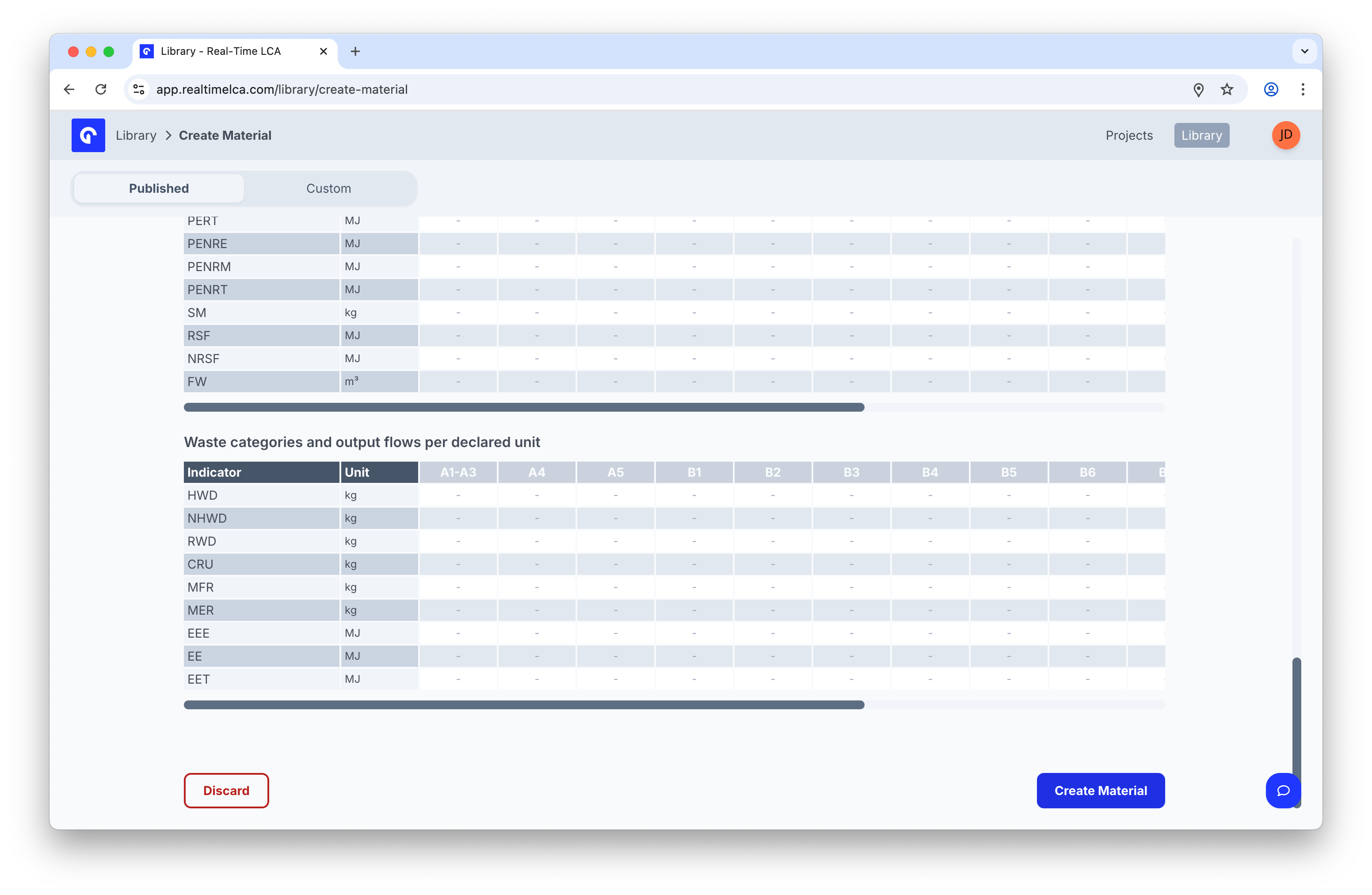
Task: Click the FW row A4 value cell
Action: click(x=537, y=382)
